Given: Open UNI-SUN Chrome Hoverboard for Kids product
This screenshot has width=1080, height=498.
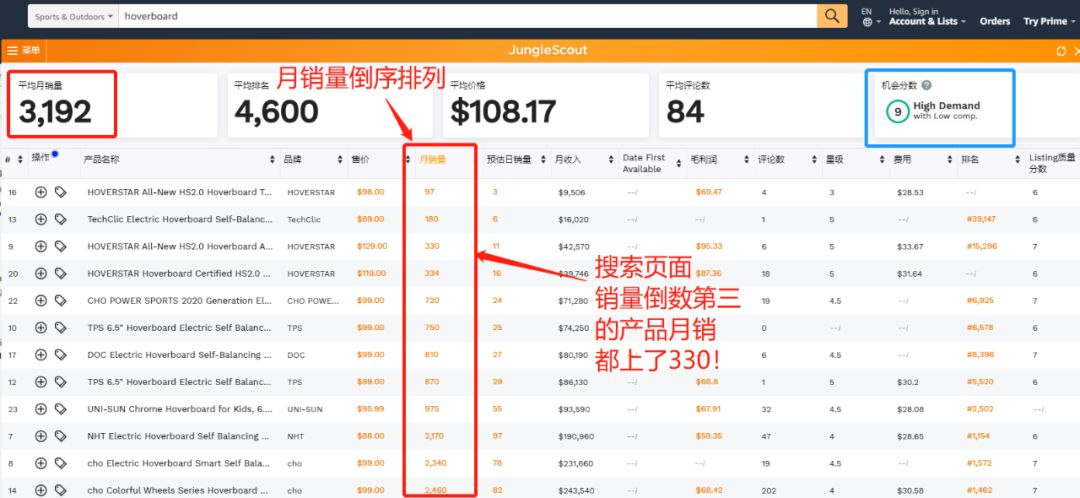Looking at the screenshot, I should [x=179, y=409].
